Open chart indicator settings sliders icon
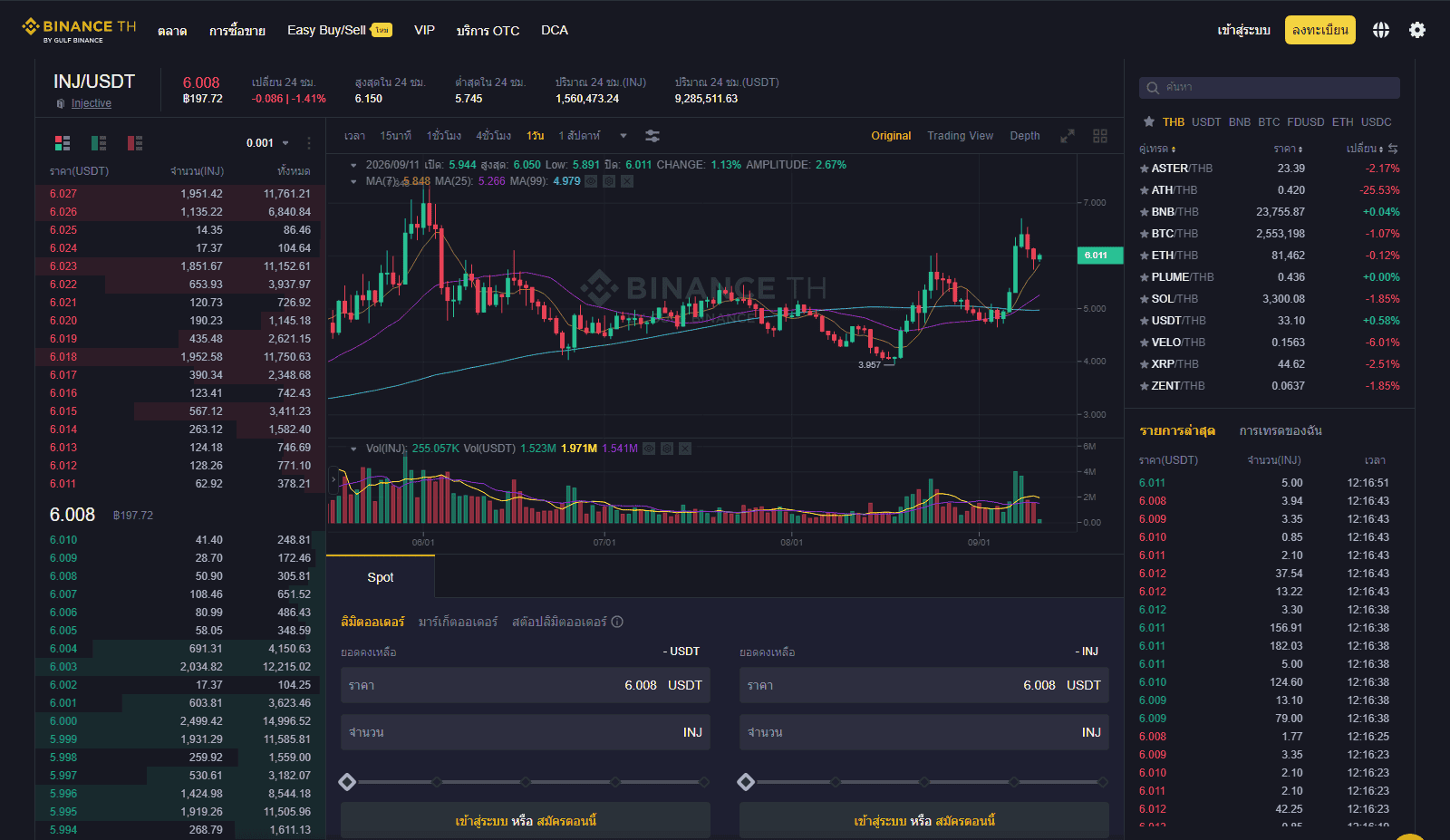 (x=652, y=136)
